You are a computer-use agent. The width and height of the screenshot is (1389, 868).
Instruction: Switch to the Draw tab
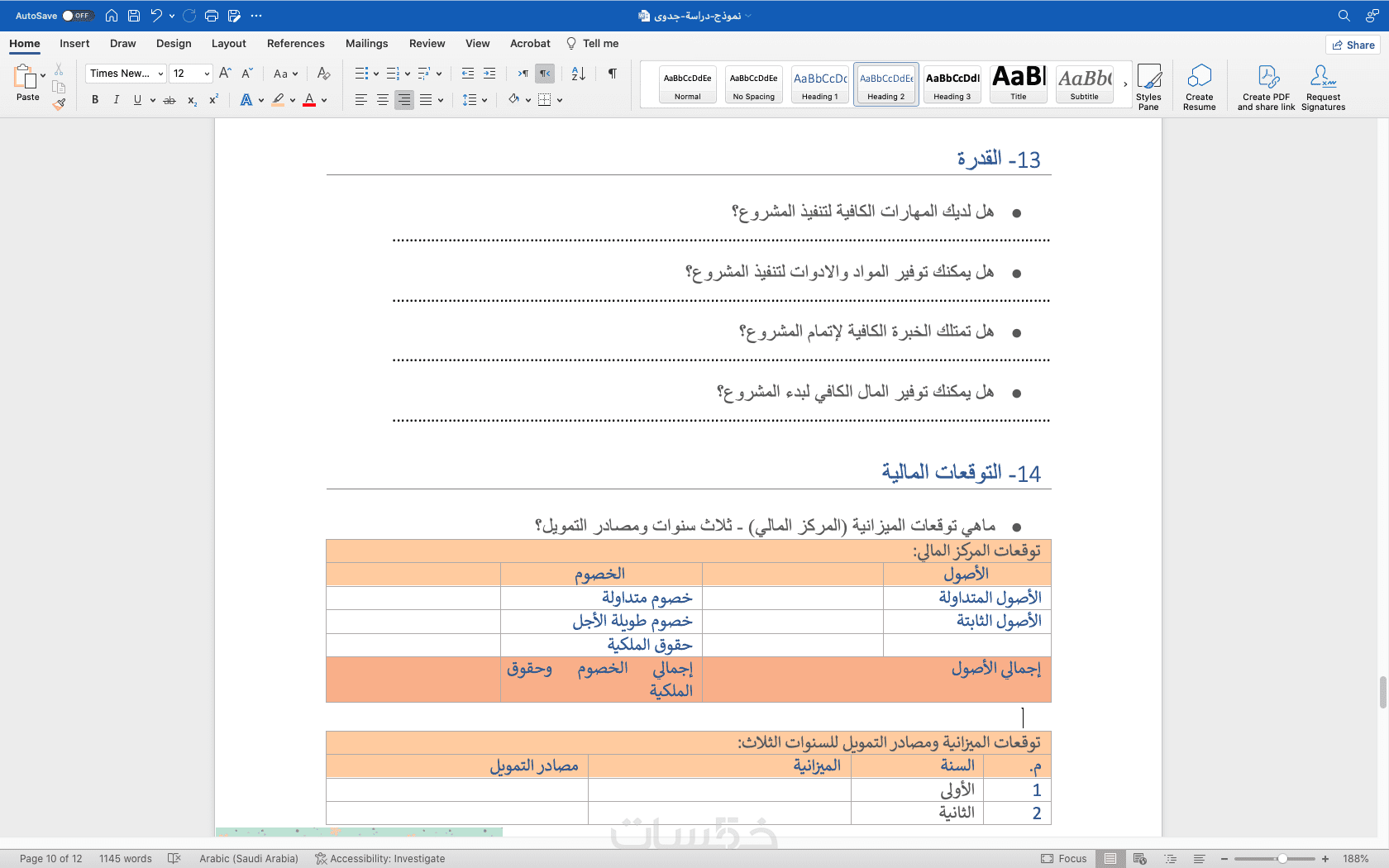pos(123,44)
